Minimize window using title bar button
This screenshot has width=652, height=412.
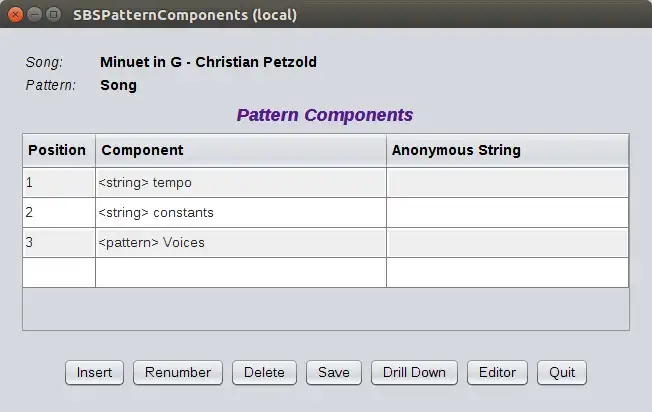[35, 15]
